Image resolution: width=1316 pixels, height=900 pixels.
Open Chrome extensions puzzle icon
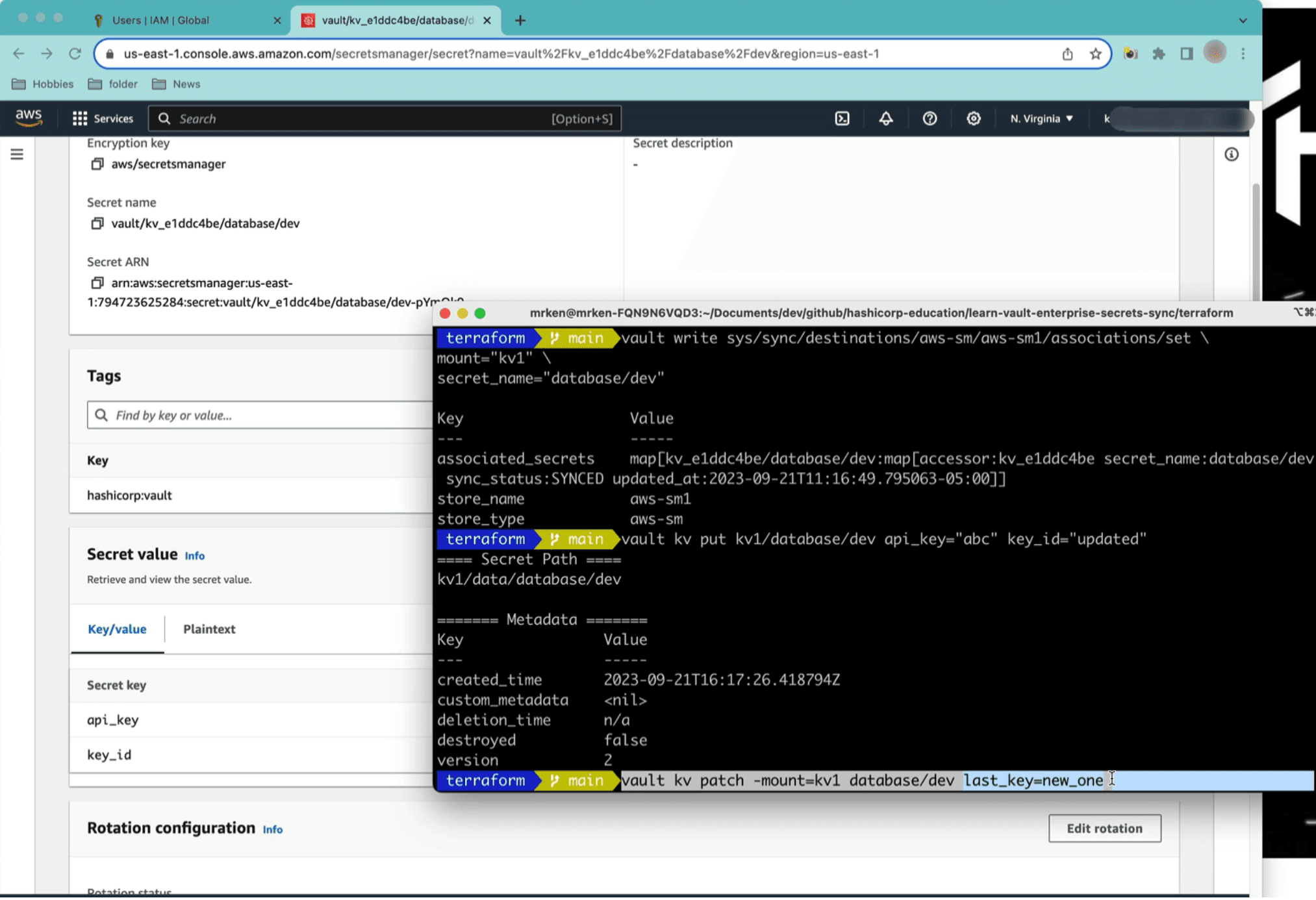coord(1159,53)
